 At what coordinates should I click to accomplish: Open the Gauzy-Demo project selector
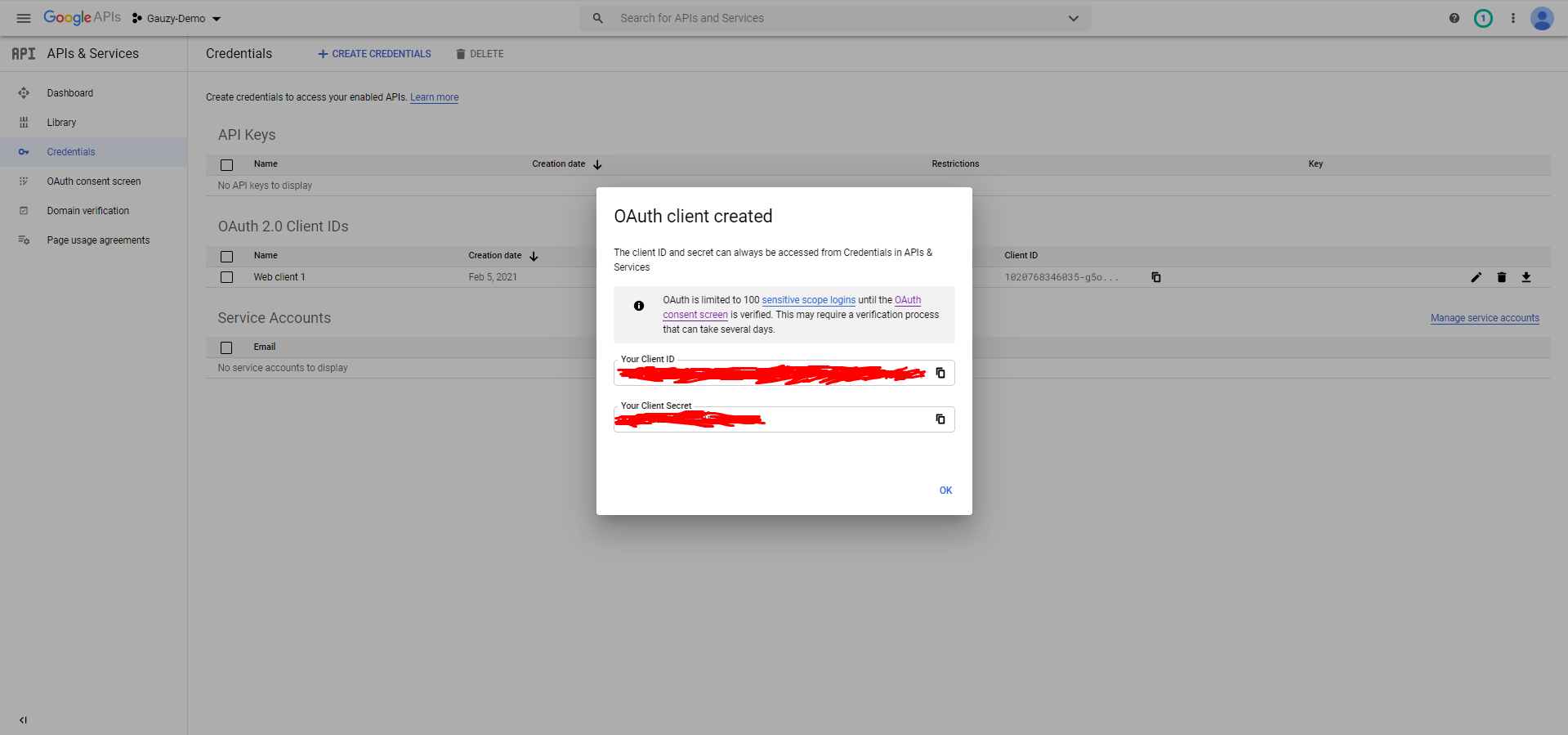[x=176, y=18]
